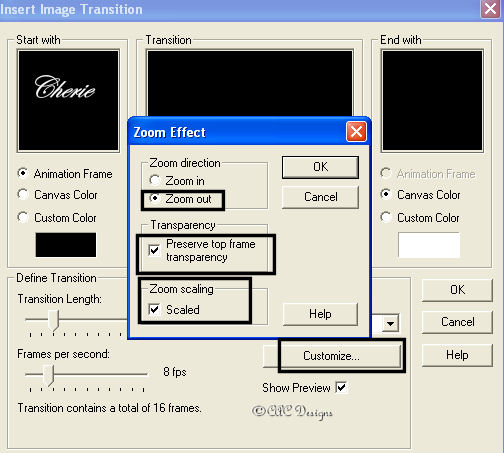Cancel the Zoom Effect dialog
Viewport: 504px width, 453px height.
click(320, 197)
